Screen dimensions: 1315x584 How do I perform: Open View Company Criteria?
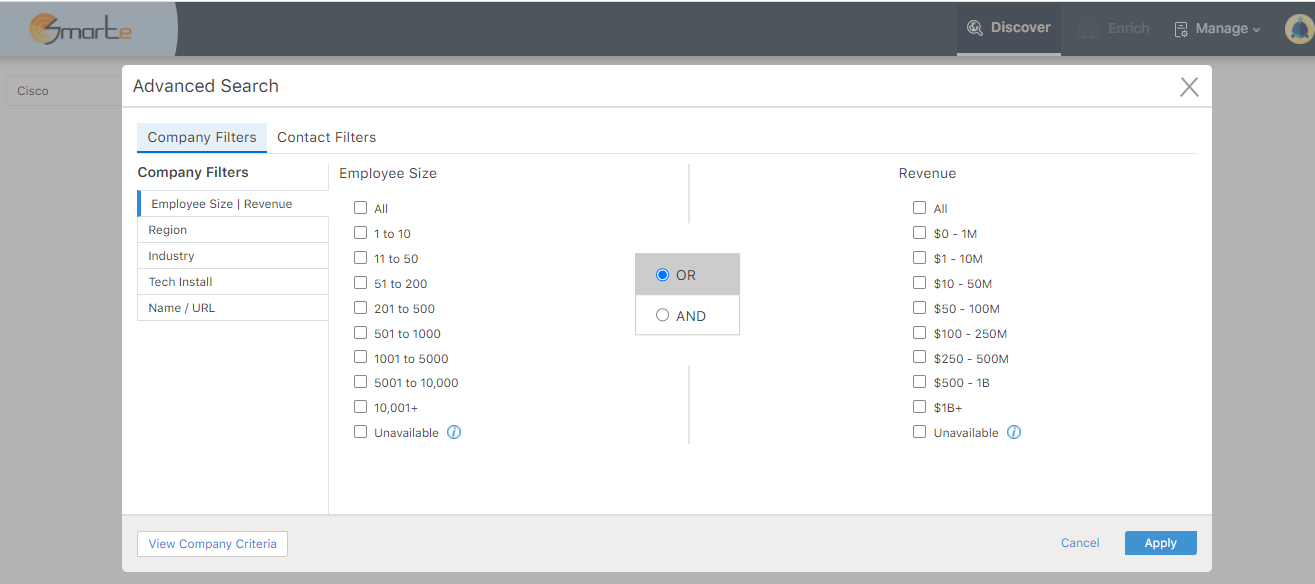[212, 543]
